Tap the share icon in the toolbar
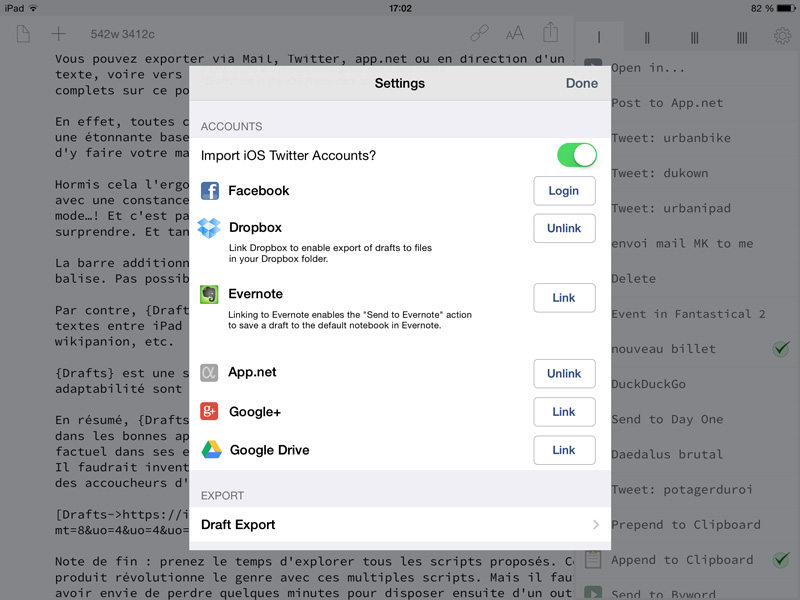The height and width of the screenshot is (600, 800). click(x=551, y=32)
